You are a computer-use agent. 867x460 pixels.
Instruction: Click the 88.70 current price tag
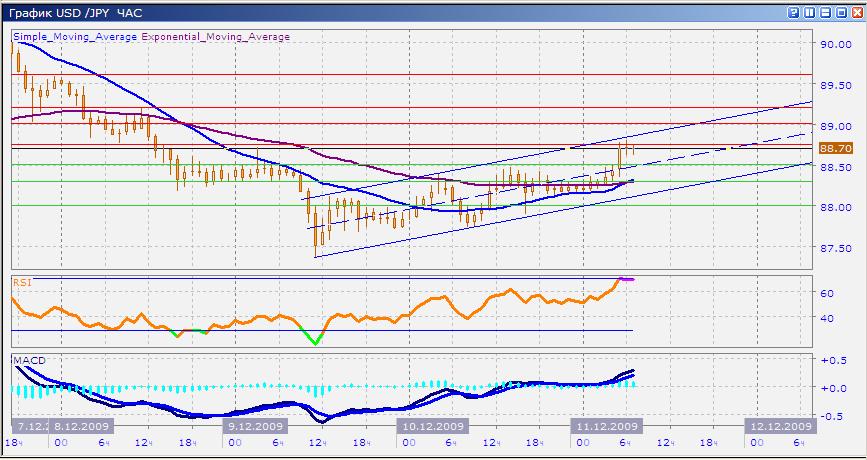[x=834, y=148]
